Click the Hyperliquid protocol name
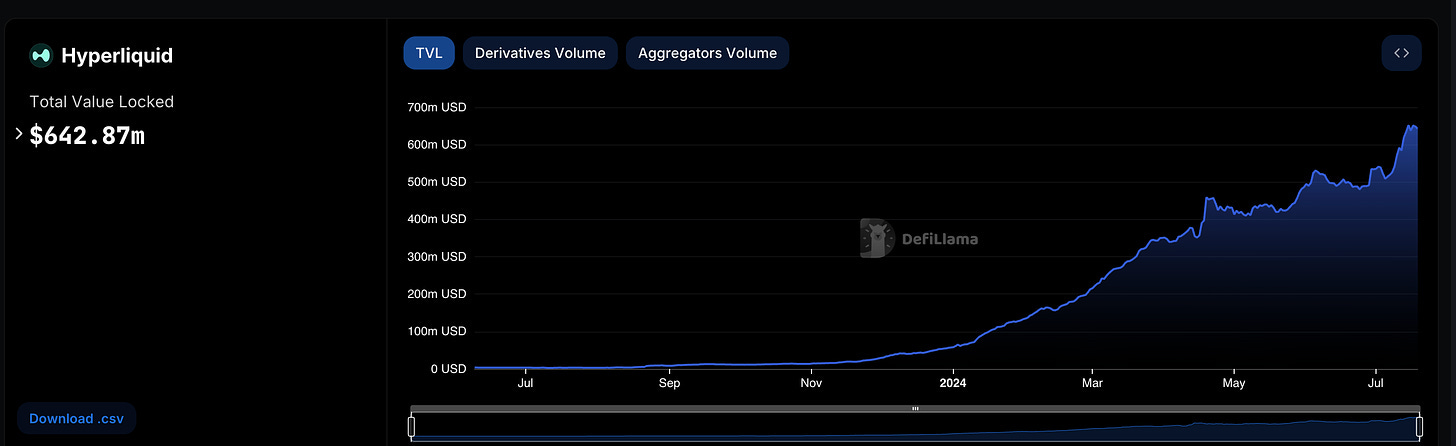This screenshot has height=446, width=1456. 117,56
